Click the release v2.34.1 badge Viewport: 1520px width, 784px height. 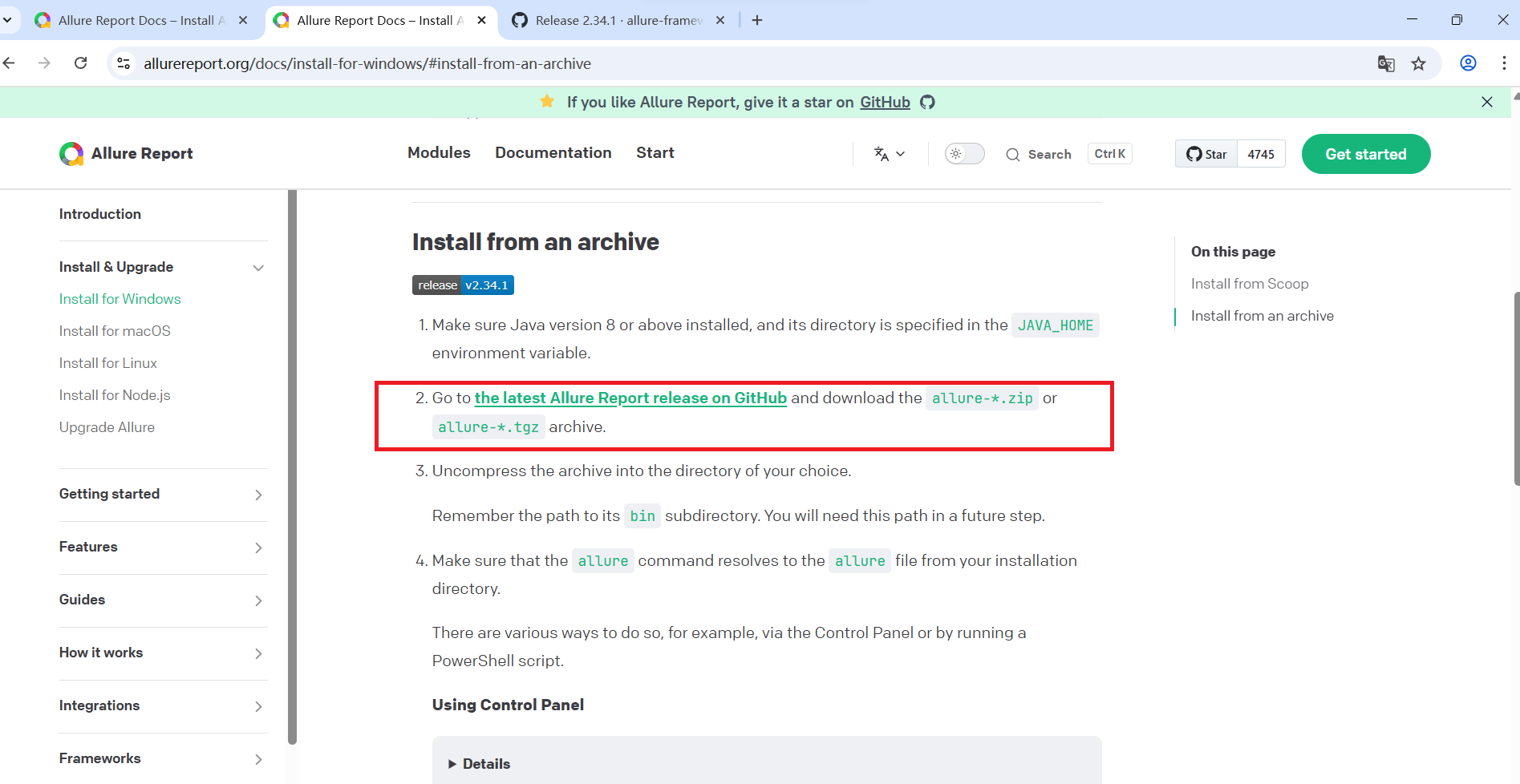pos(463,285)
